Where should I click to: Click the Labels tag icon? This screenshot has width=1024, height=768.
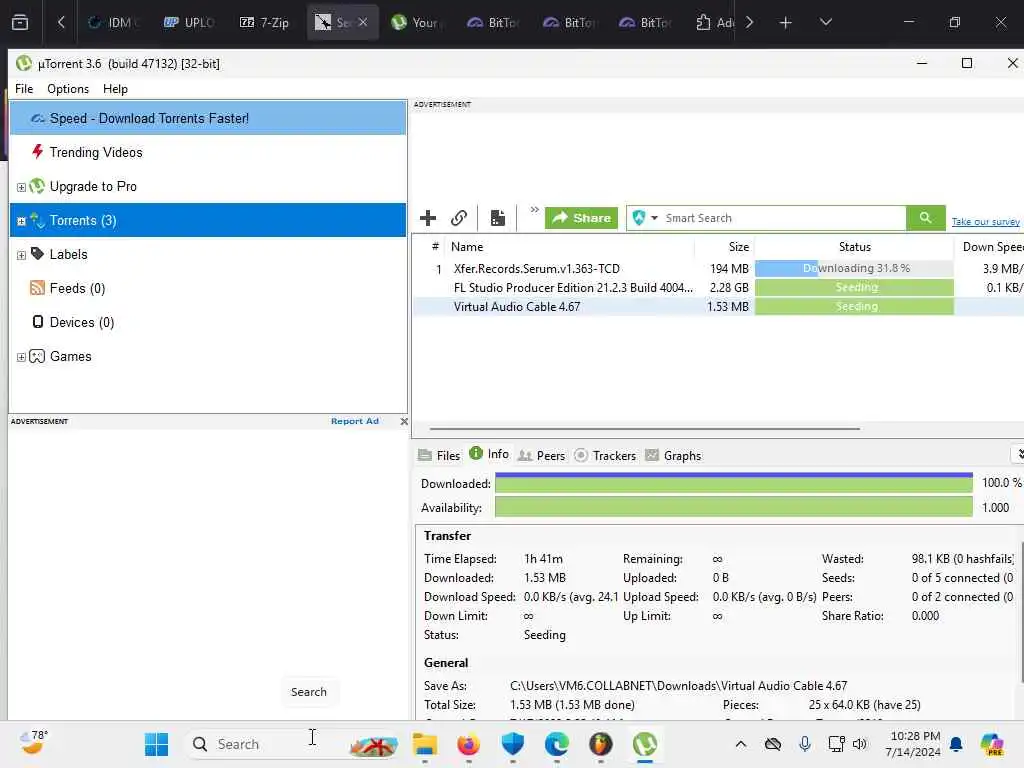pos(37,253)
